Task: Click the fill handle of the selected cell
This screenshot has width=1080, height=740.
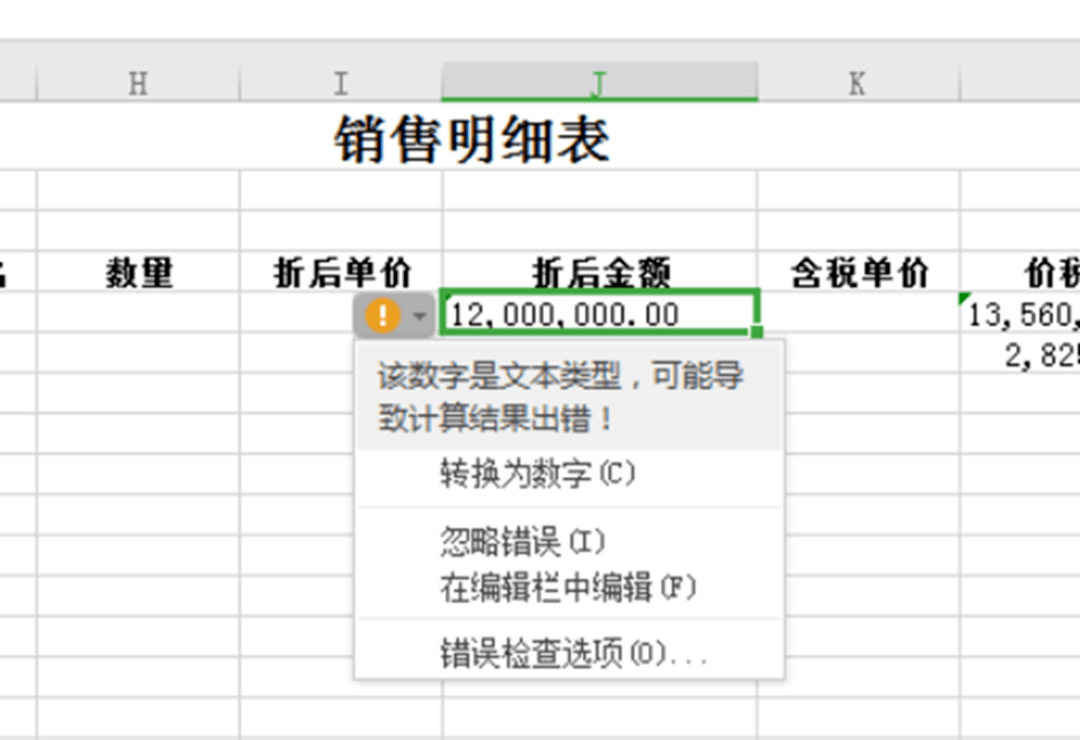Action: tap(756, 332)
